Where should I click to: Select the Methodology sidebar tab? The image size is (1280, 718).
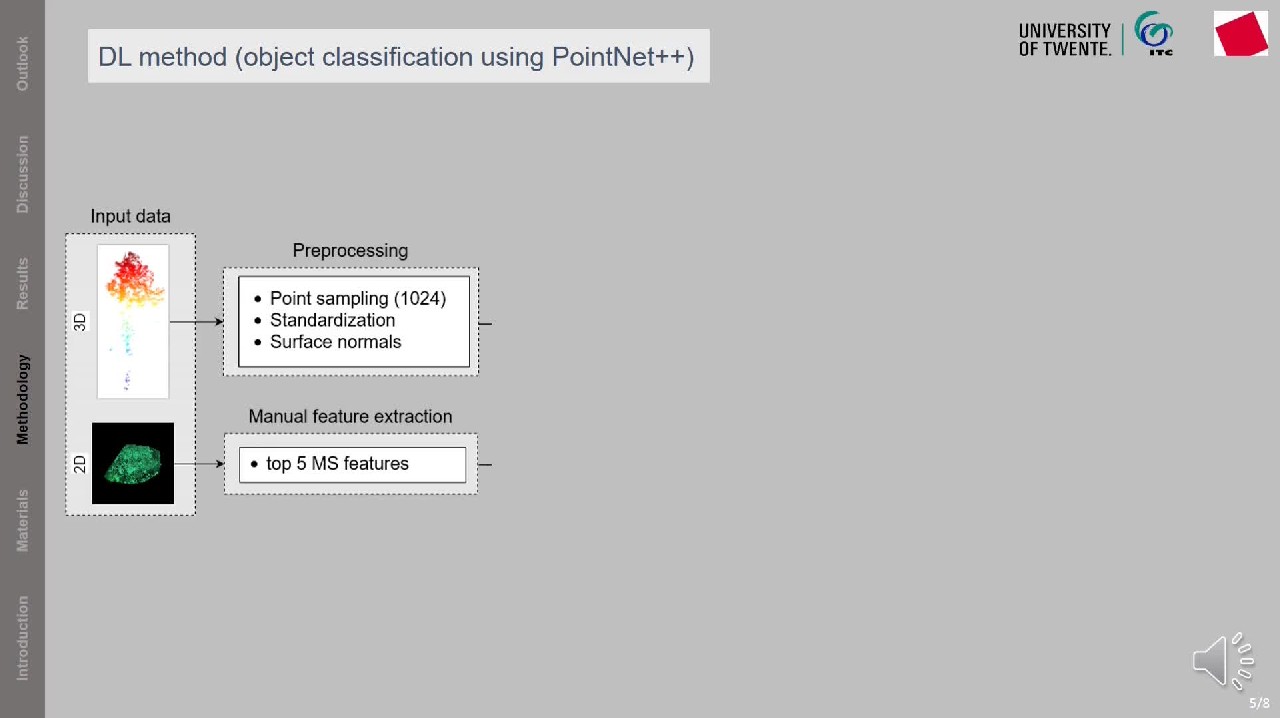22,399
